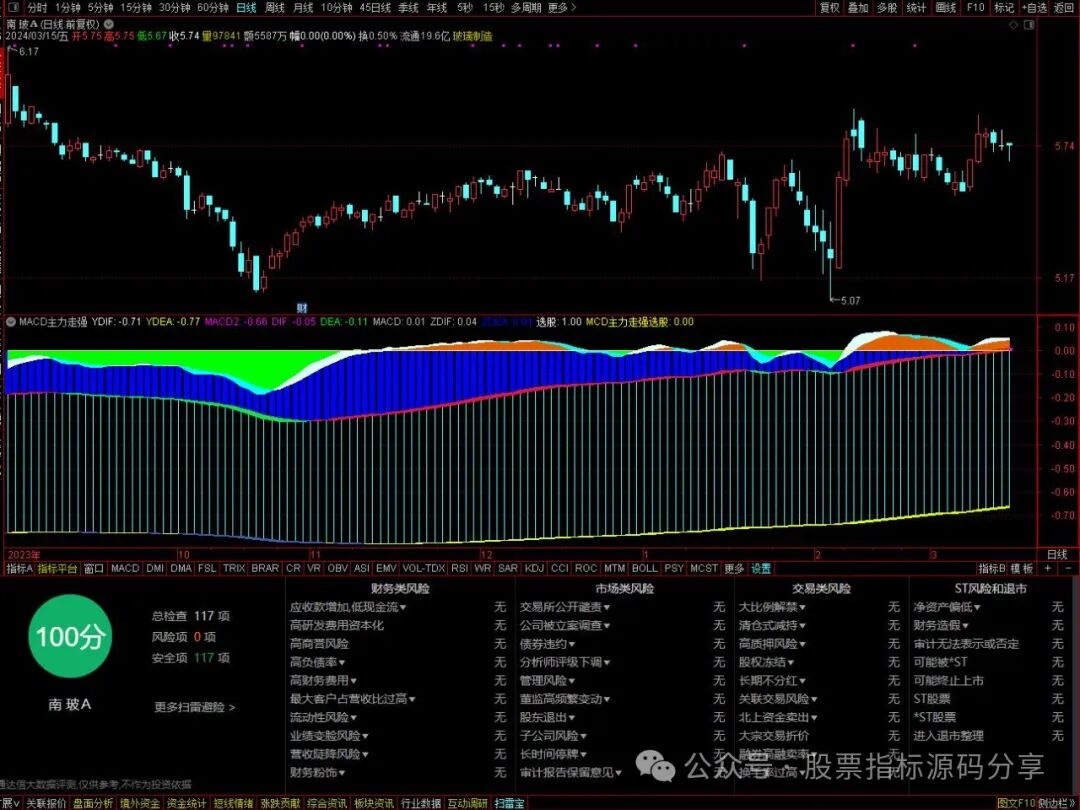This screenshot has height=810, width=1080.
Task: Select the 分时 period tab
Action: [x=37, y=8]
